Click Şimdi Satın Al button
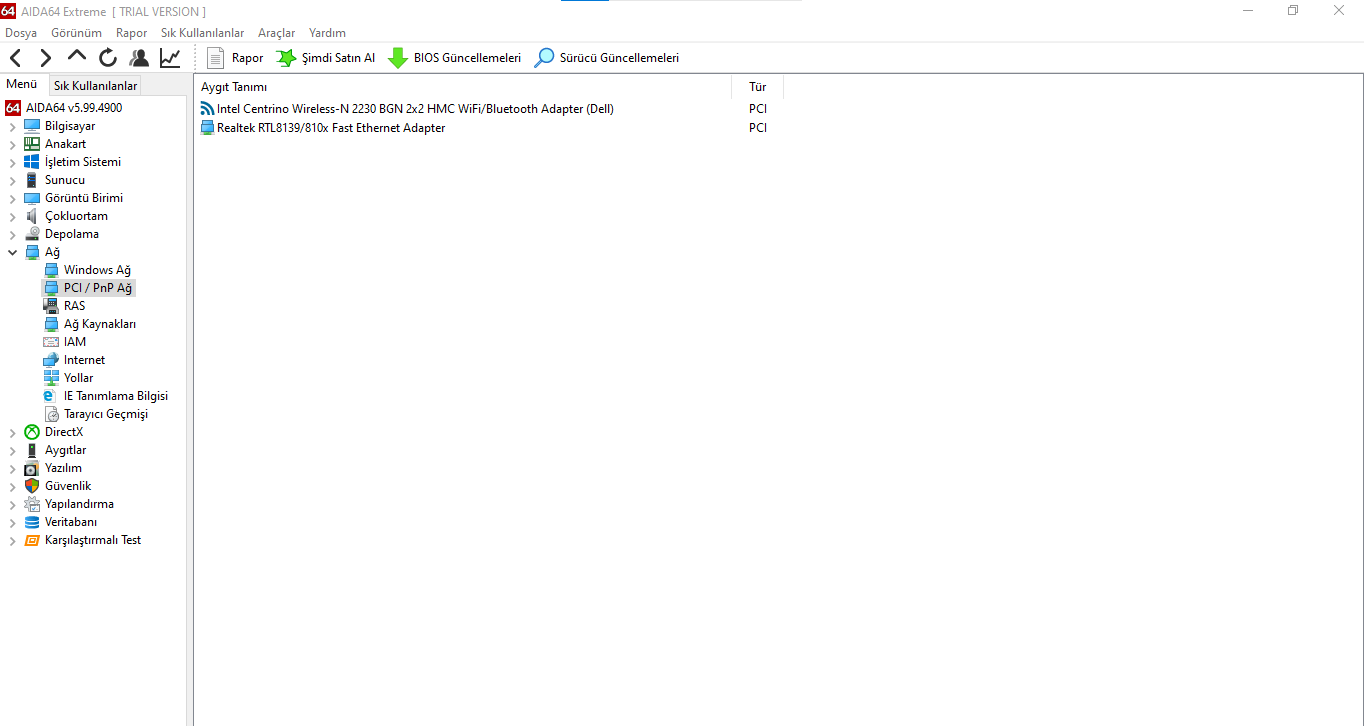Viewport: 1364px width, 726px height. point(326,58)
